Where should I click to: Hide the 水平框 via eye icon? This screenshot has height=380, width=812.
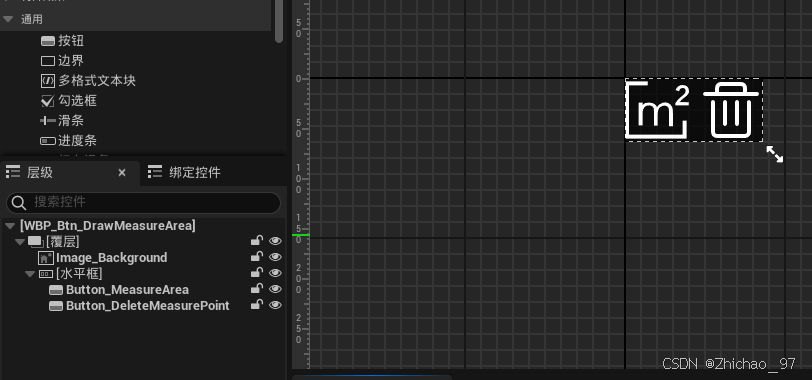click(x=276, y=273)
